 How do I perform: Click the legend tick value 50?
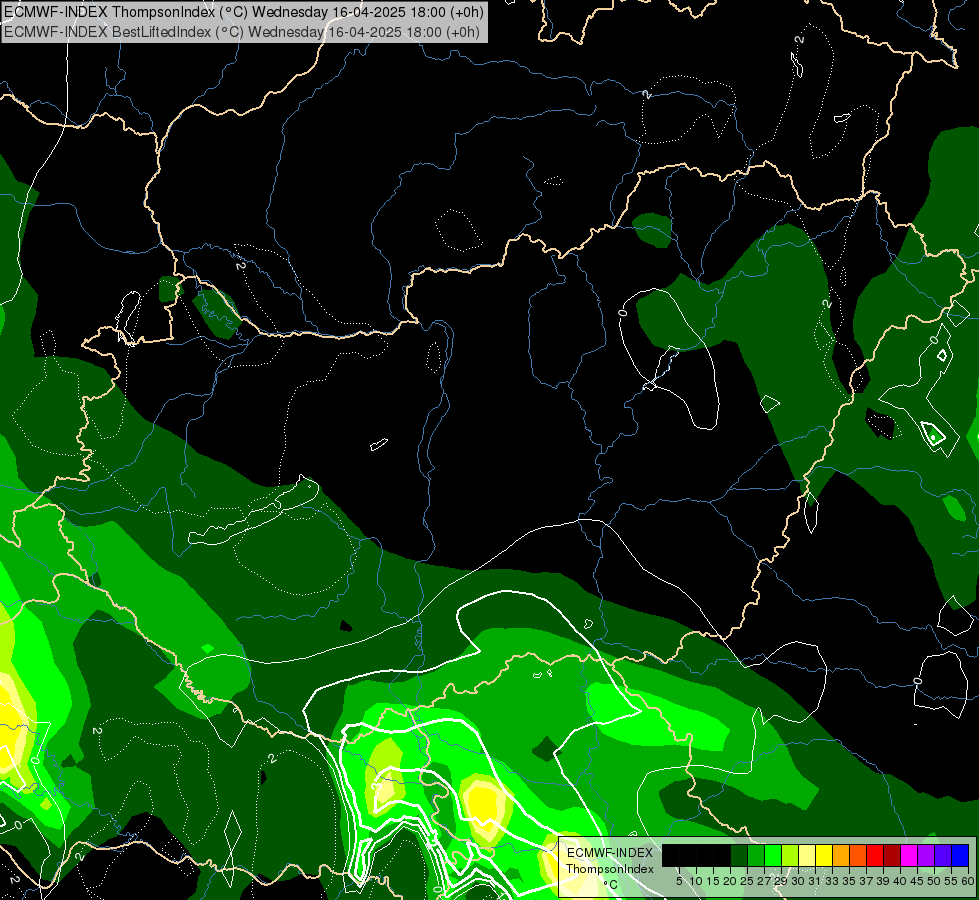[x=934, y=881]
